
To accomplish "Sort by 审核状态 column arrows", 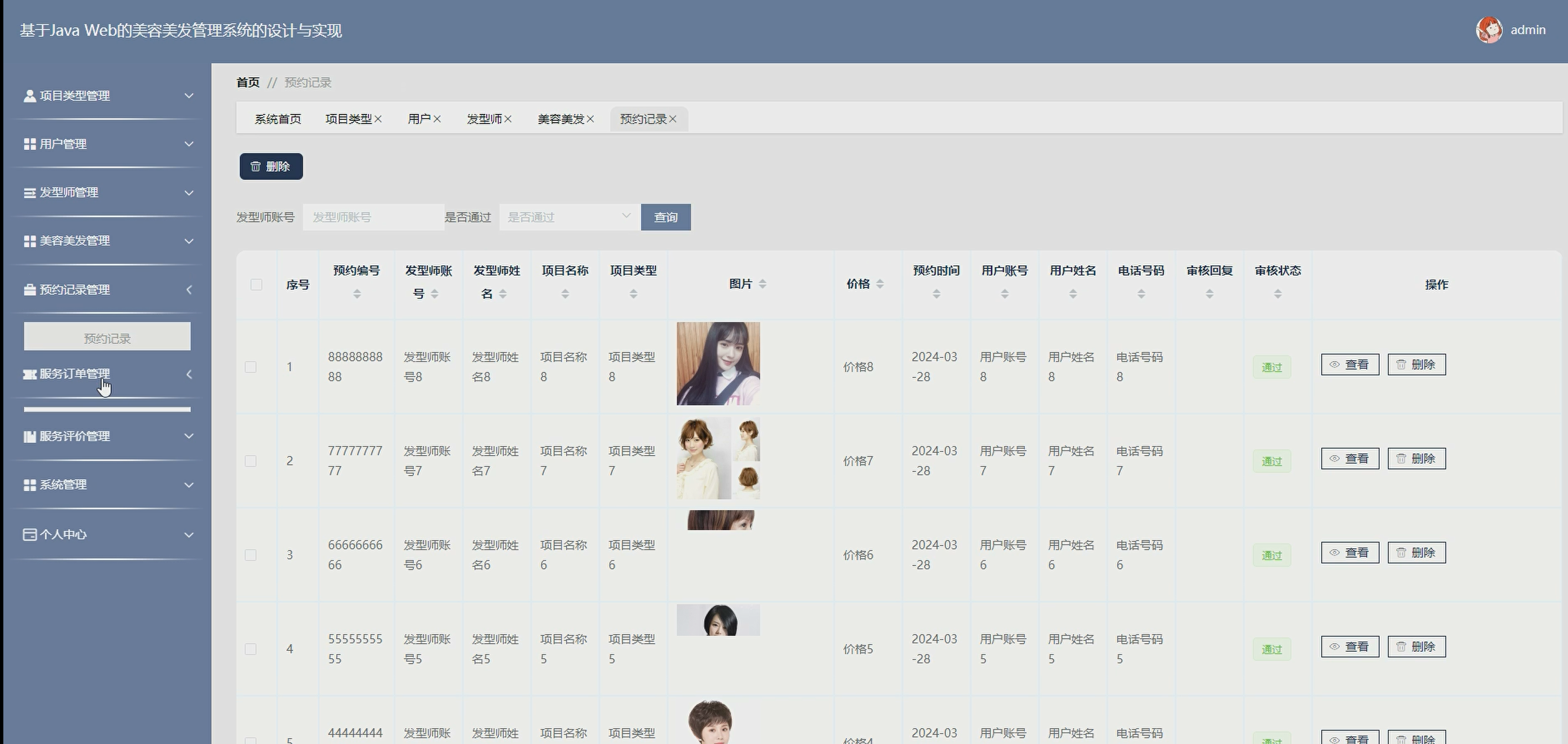I will (1278, 295).
